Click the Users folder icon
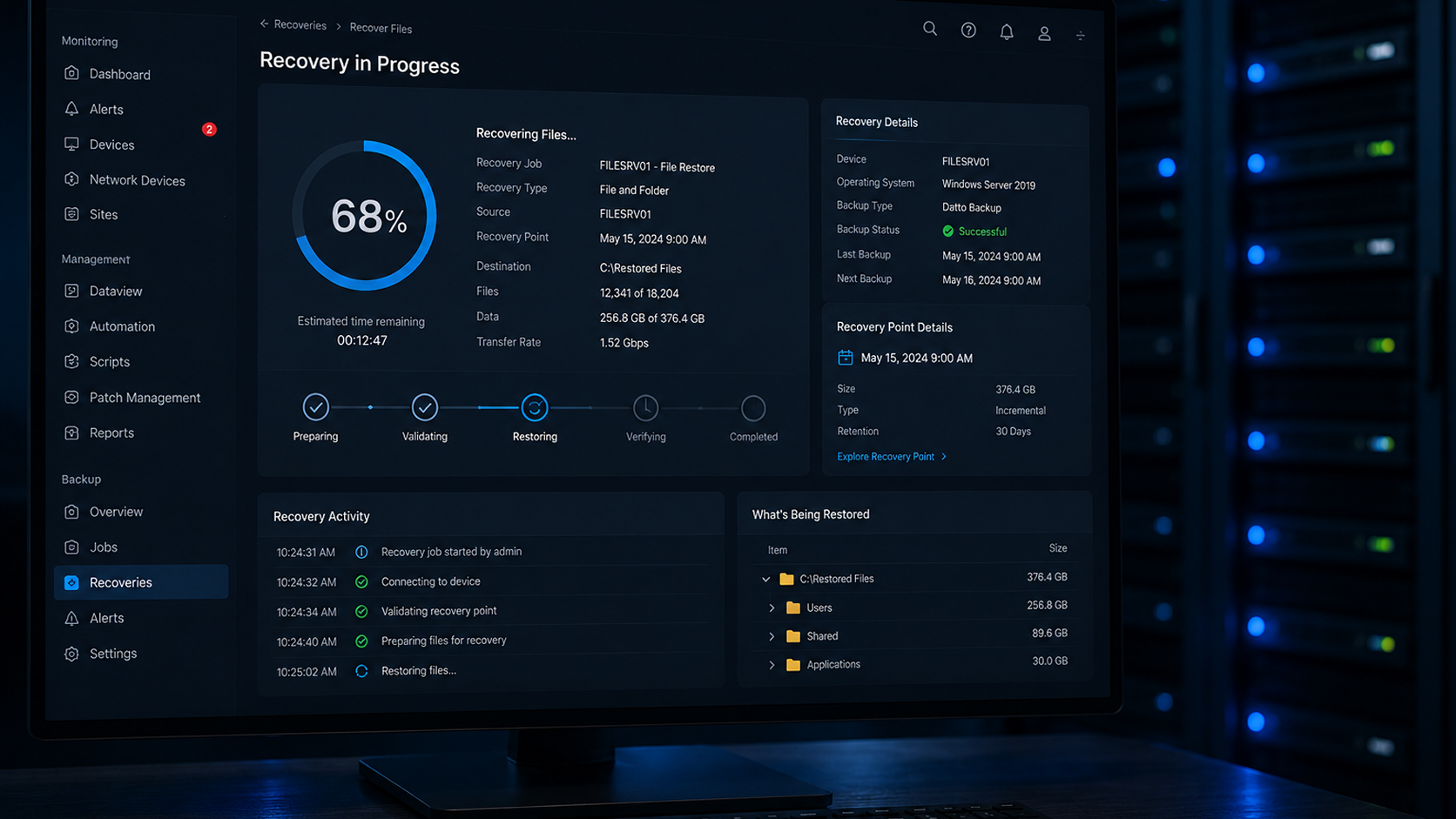Viewport: 1456px width, 819px height. (793, 608)
